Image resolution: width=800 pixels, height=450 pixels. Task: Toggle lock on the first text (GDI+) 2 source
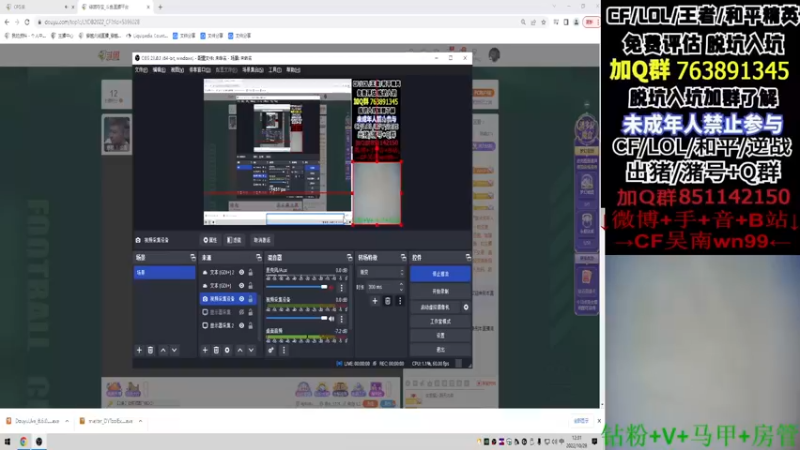(x=251, y=272)
